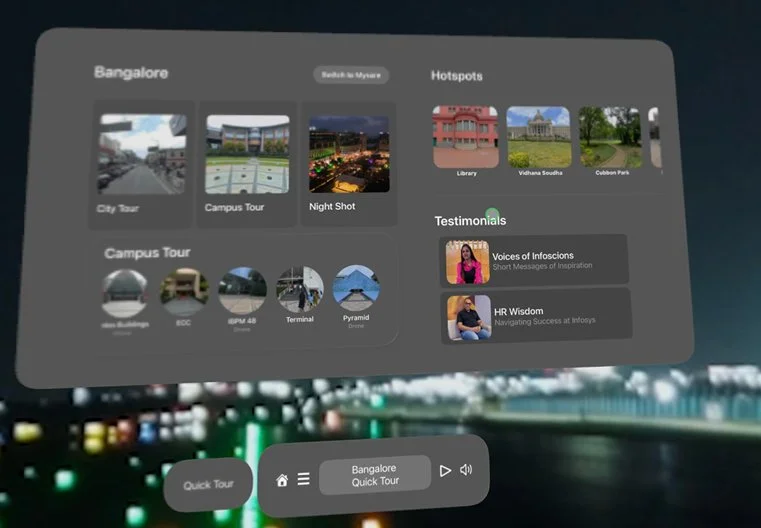
Task: Open the Voices of Infoscions testimonial
Action: (x=534, y=261)
